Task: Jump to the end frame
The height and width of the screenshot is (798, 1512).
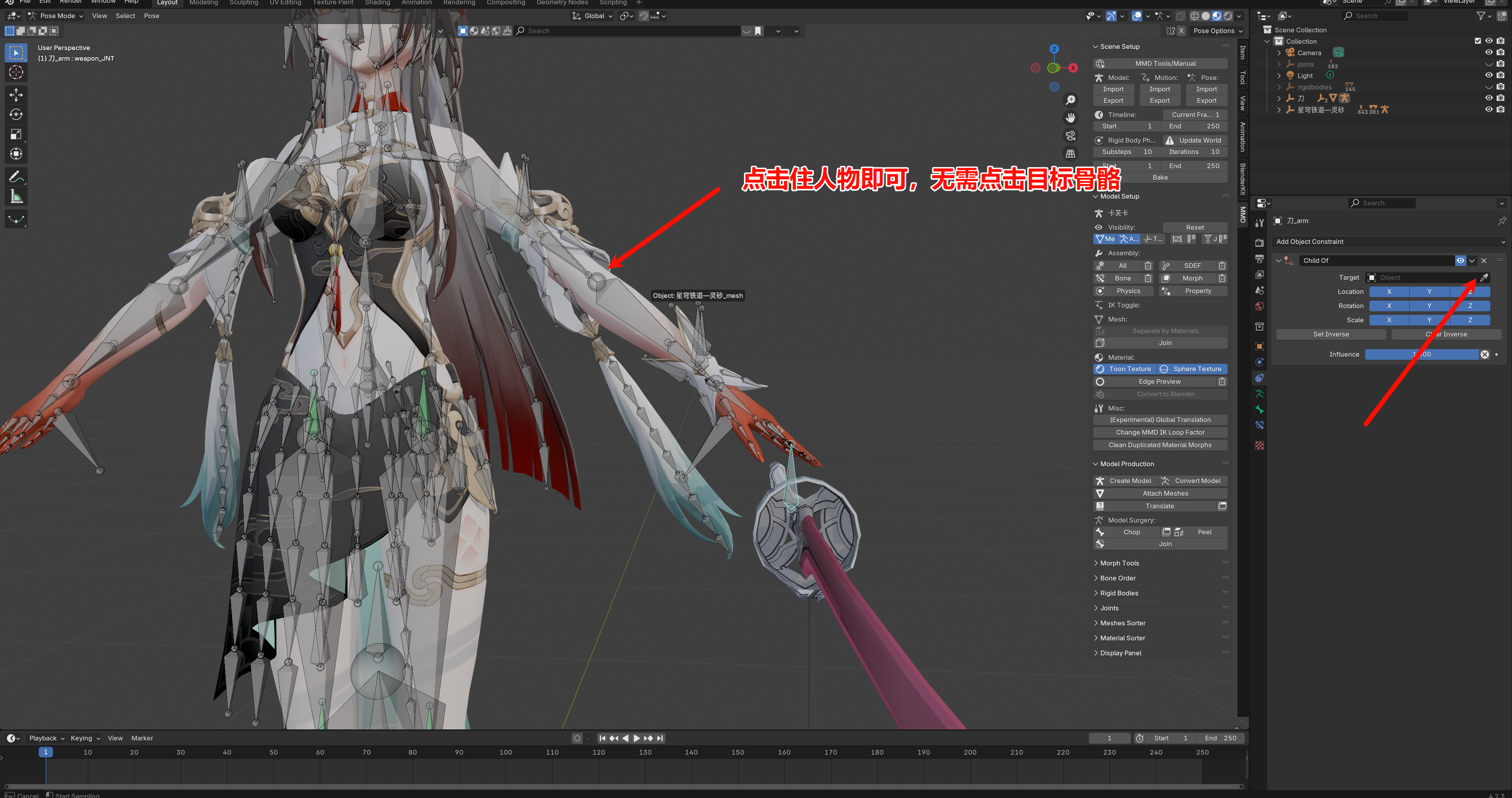Action: click(660, 738)
